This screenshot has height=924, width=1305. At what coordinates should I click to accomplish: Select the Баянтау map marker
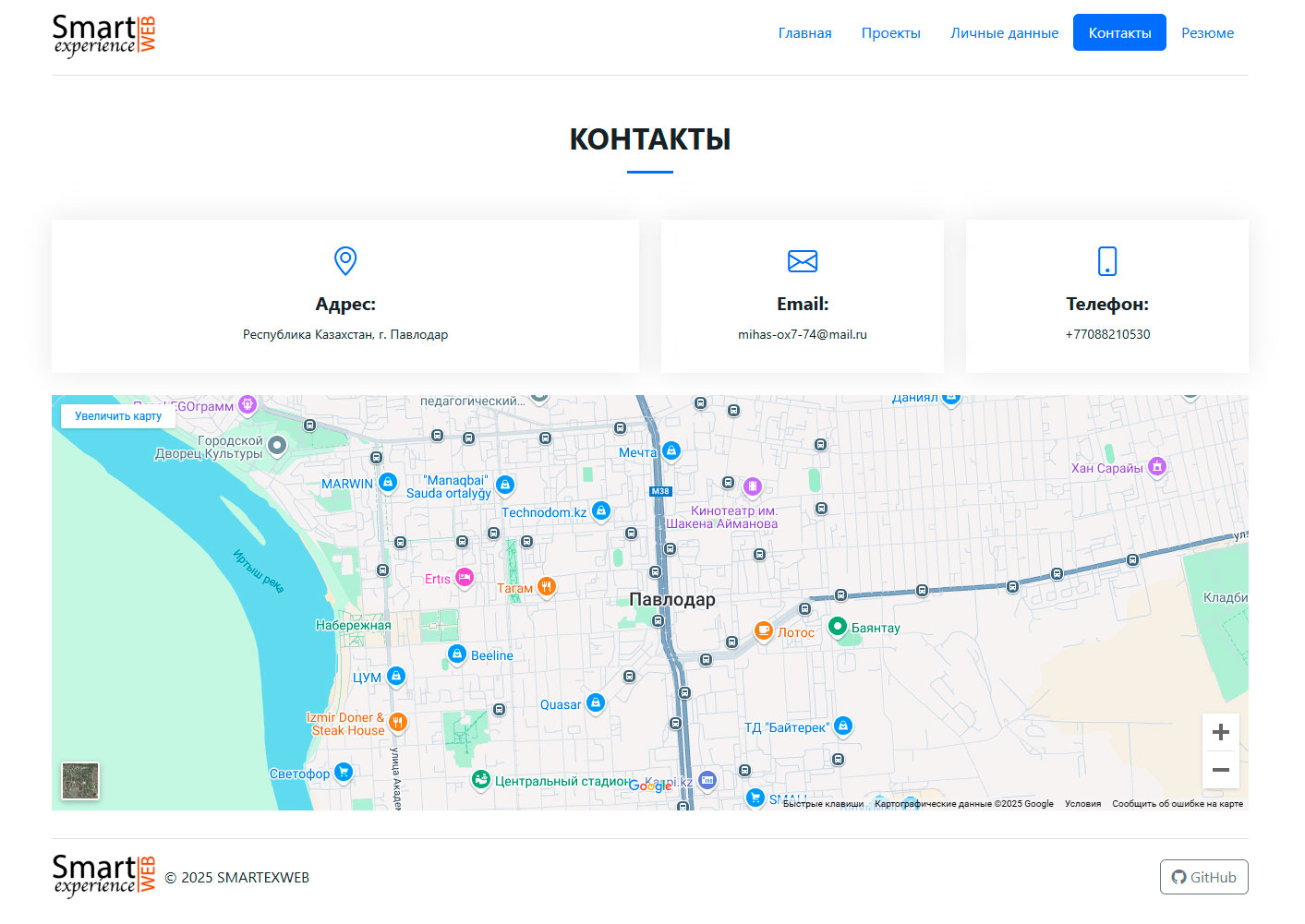[838, 627]
